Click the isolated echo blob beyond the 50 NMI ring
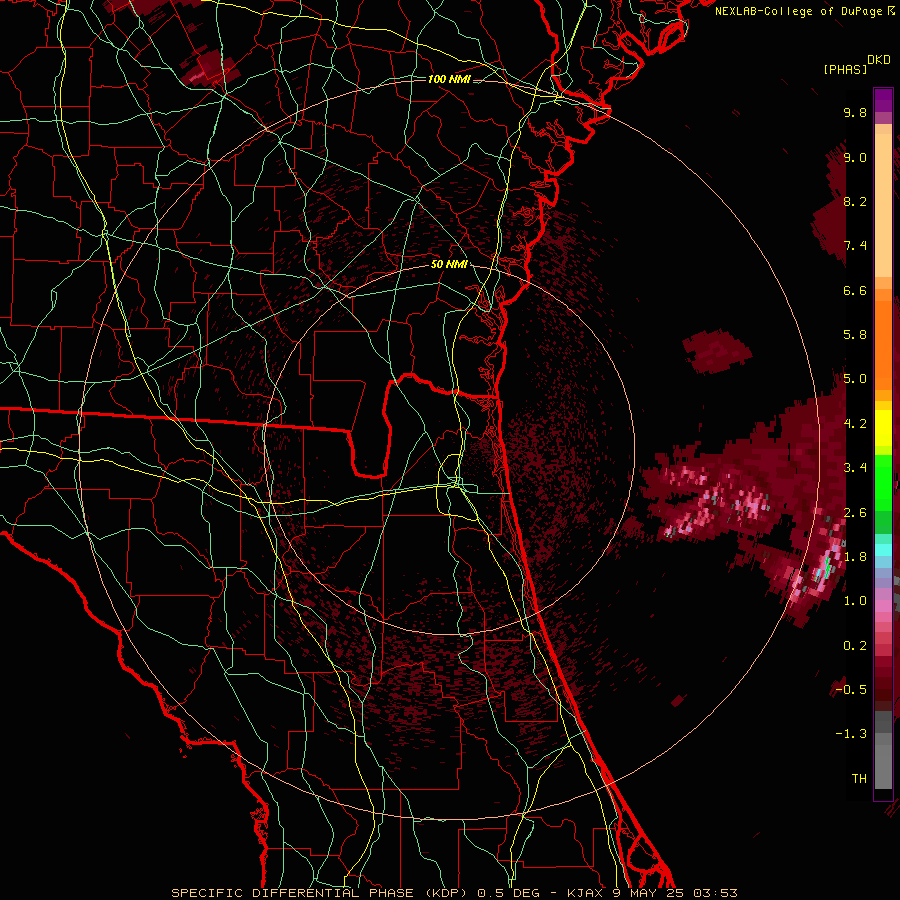900x900 pixels. click(x=717, y=351)
